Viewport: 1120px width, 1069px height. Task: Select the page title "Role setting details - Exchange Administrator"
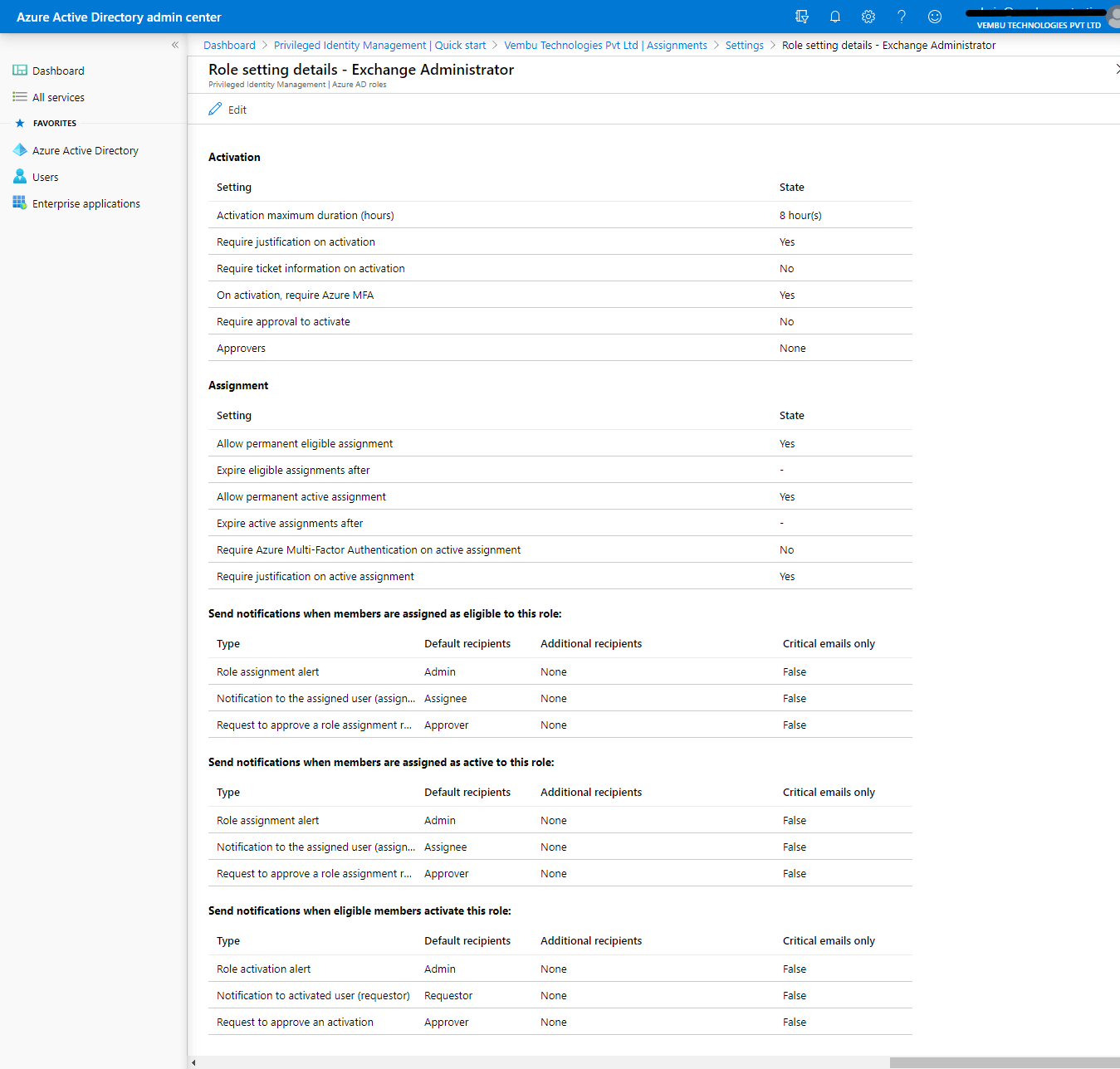point(361,70)
